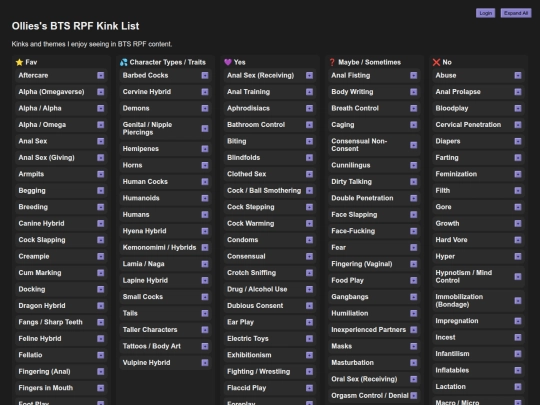Click the expand icon on Canine Hybrid row

coord(101,224)
